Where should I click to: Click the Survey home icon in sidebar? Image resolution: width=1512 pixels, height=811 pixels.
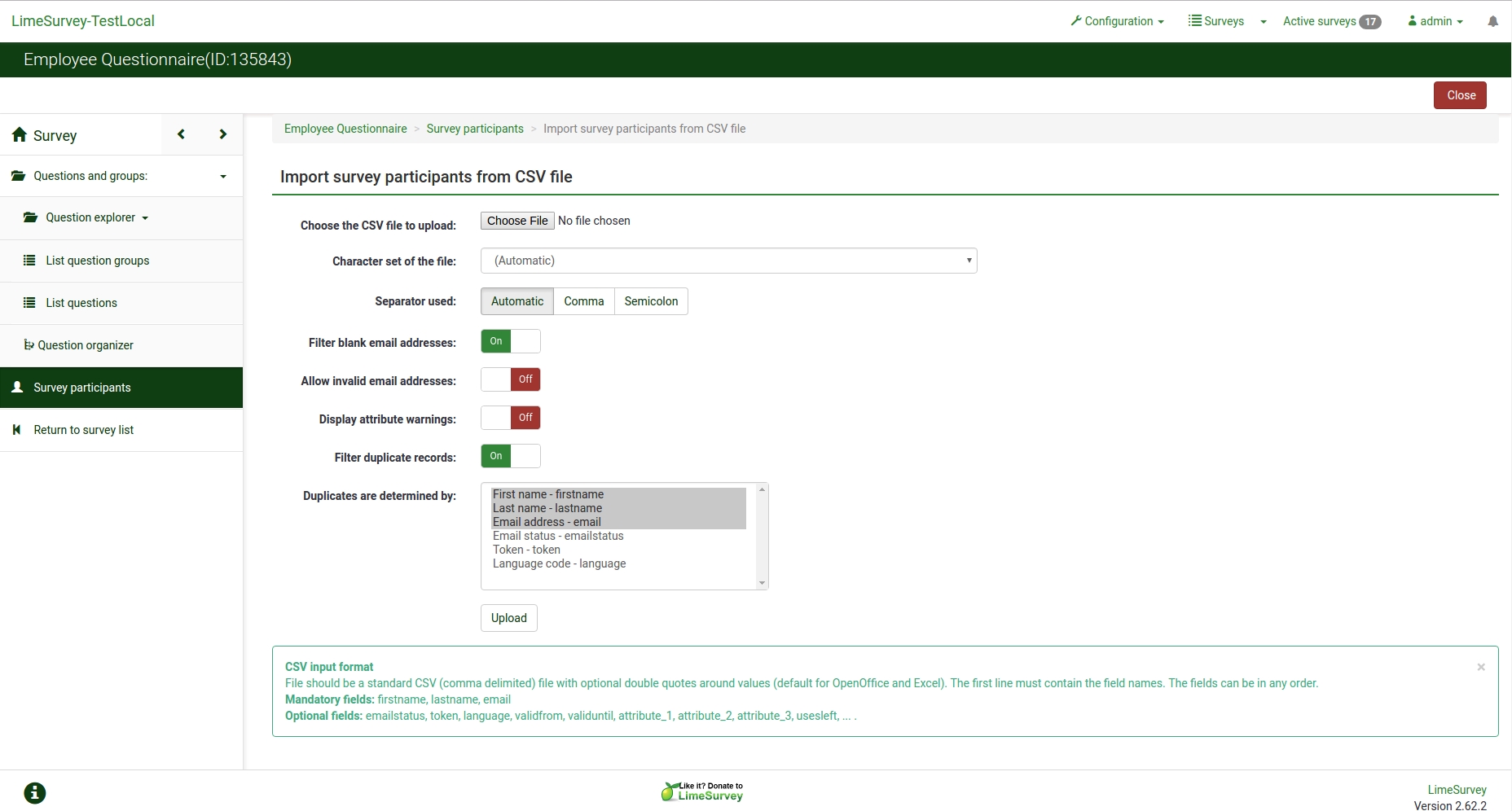coord(20,135)
